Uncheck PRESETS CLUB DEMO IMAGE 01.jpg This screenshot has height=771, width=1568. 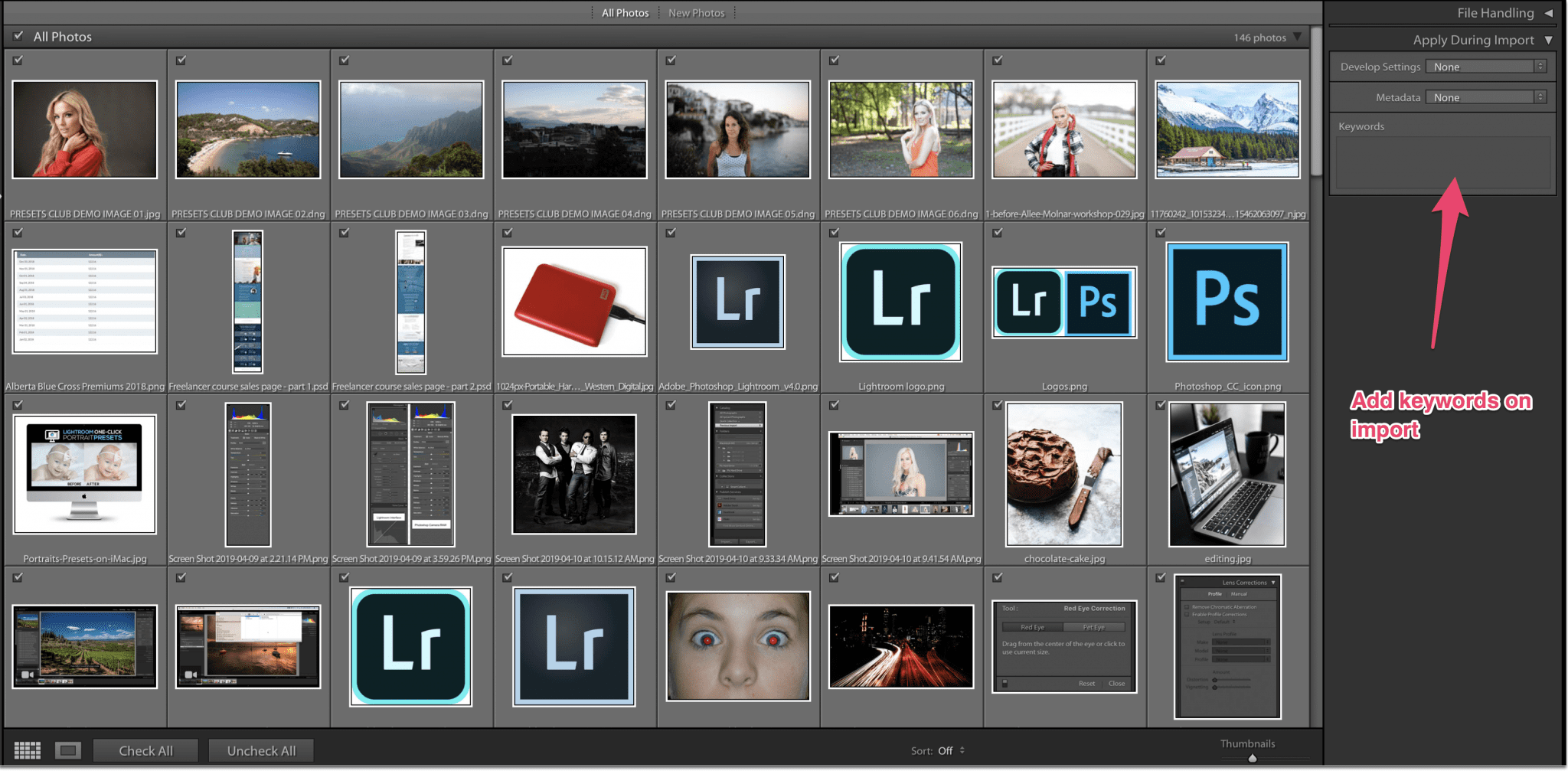pos(18,59)
